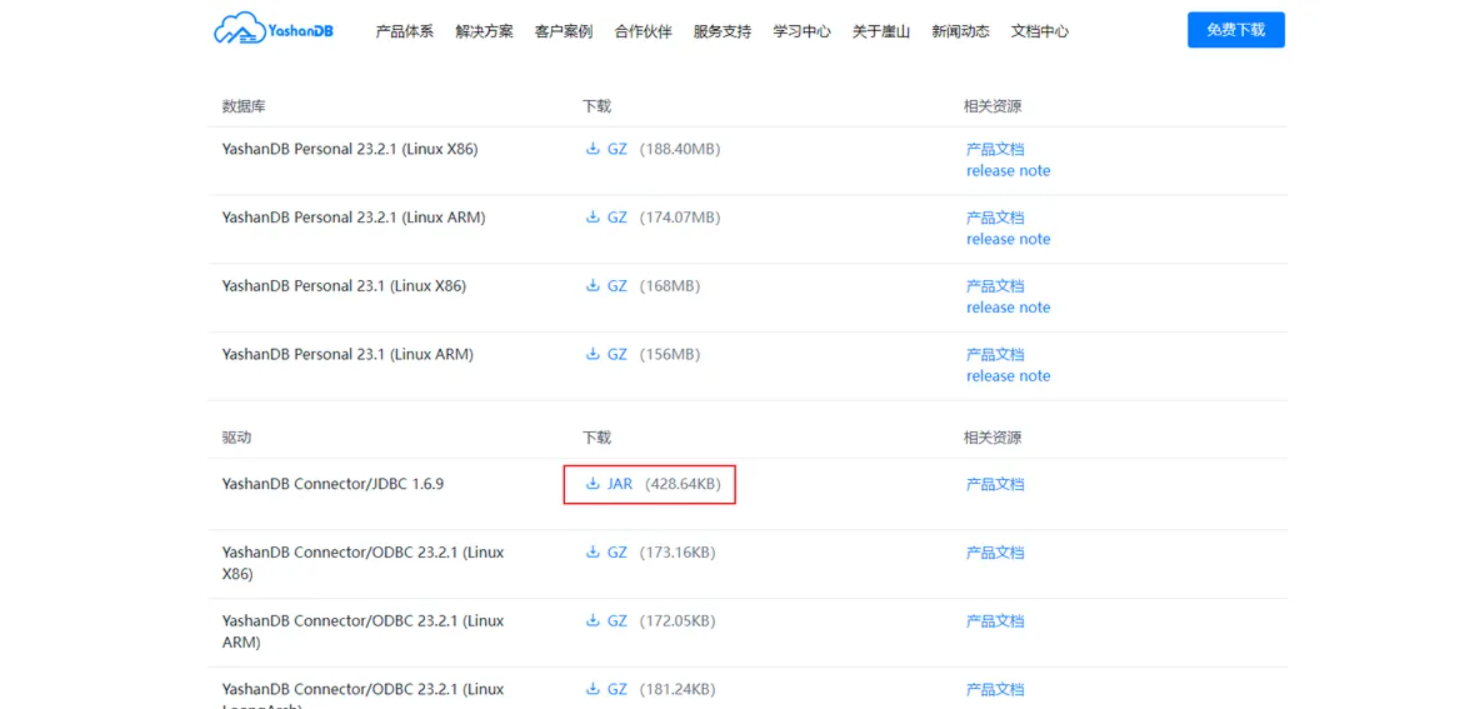
Task: Click download icon for Connector/JDBC 1.6.9
Action: tap(592, 484)
